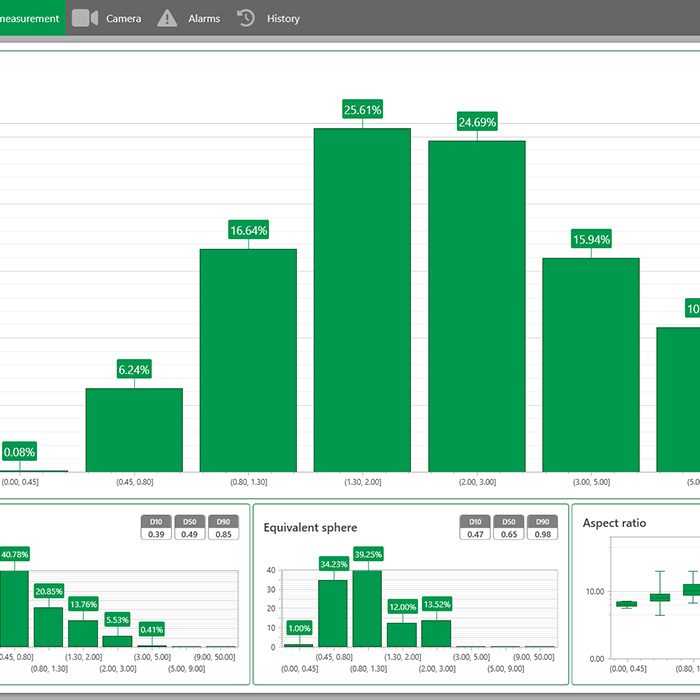Viewport: 700px width, 700px height.
Task: Click the D90 0.98 badge in Equivalent sphere
Action: tap(542, 528)
